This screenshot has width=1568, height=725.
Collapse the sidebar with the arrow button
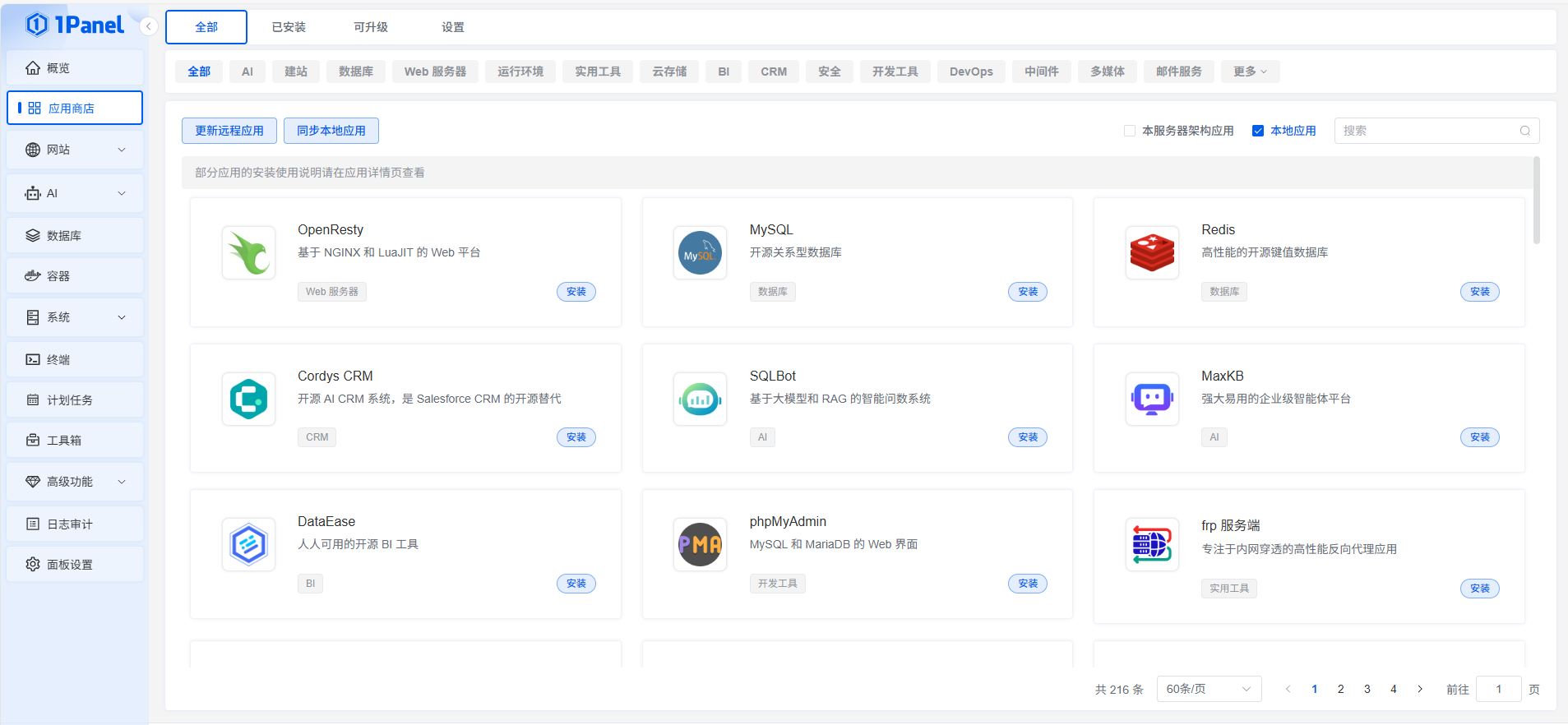pyautogui.click(x=149, y=26)
